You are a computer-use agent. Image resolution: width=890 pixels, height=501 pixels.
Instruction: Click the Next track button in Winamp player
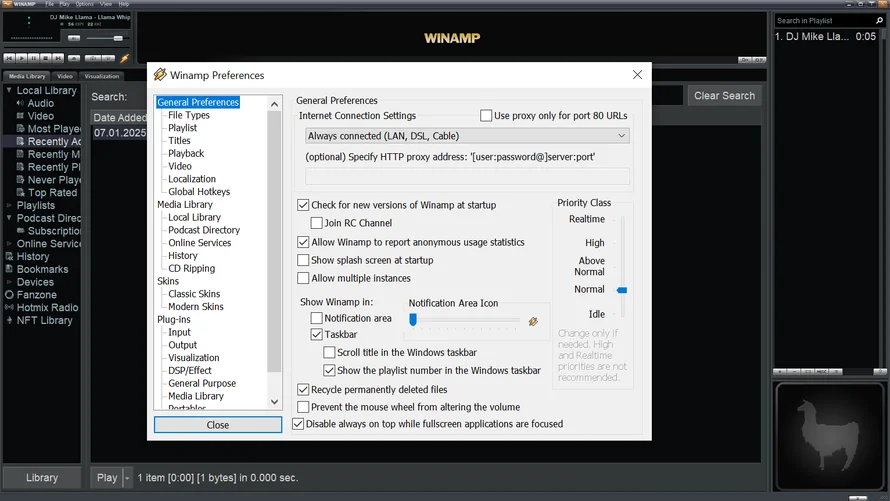pyautogui.click(x=58, y=58)
